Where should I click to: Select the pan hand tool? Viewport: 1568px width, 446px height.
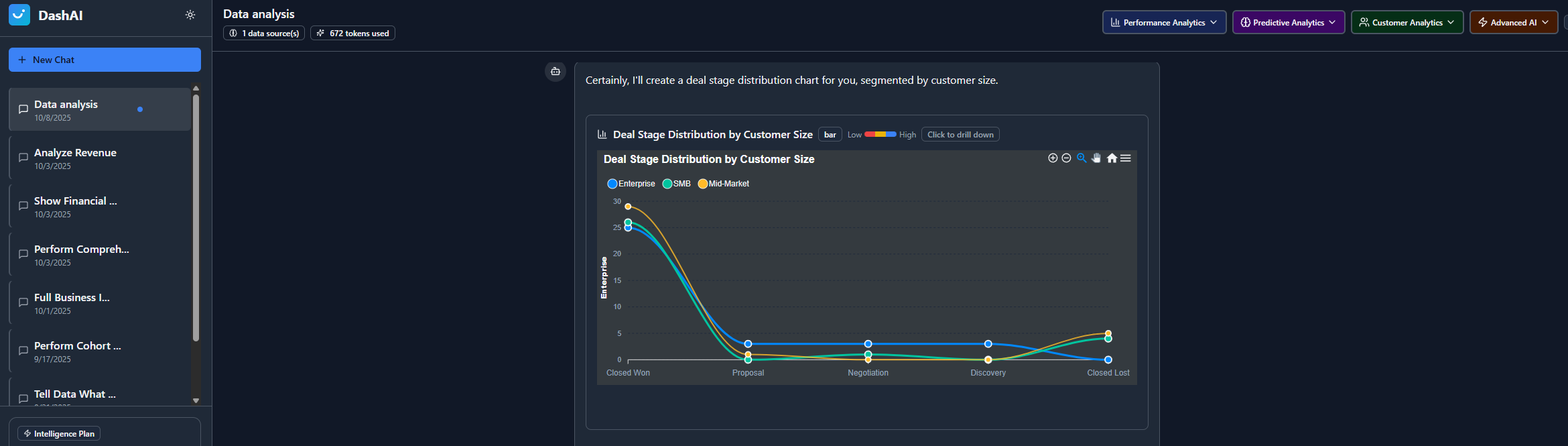(x=1096, y=158)
